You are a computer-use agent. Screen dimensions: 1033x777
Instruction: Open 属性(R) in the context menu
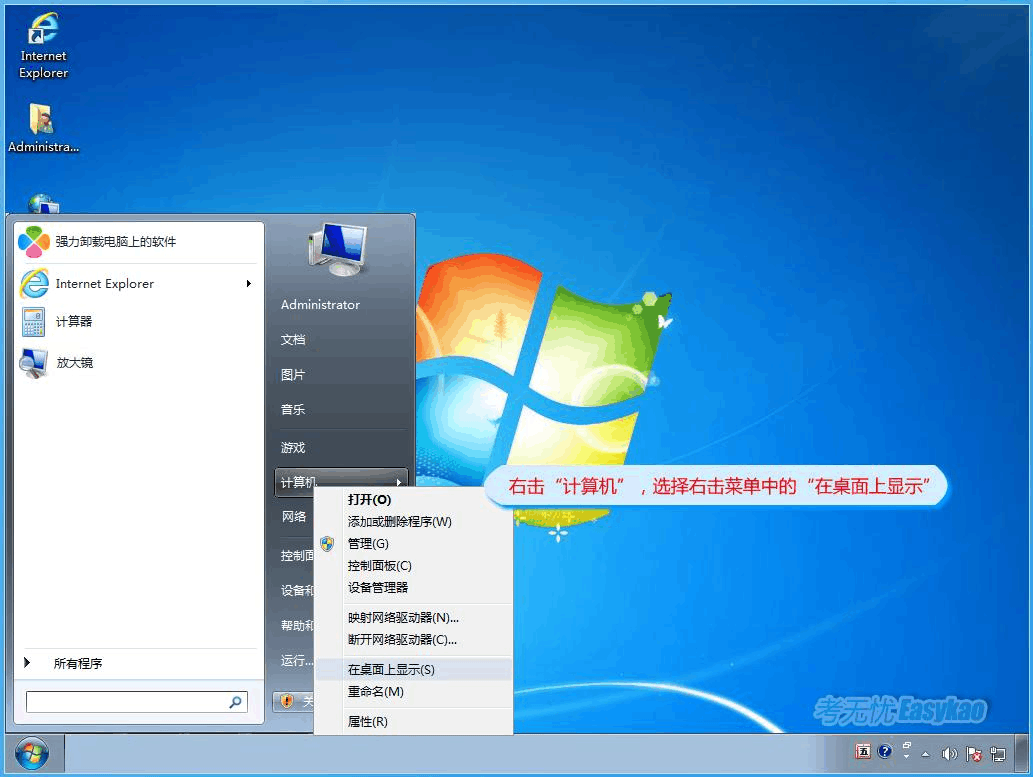(x=368, y=721)
